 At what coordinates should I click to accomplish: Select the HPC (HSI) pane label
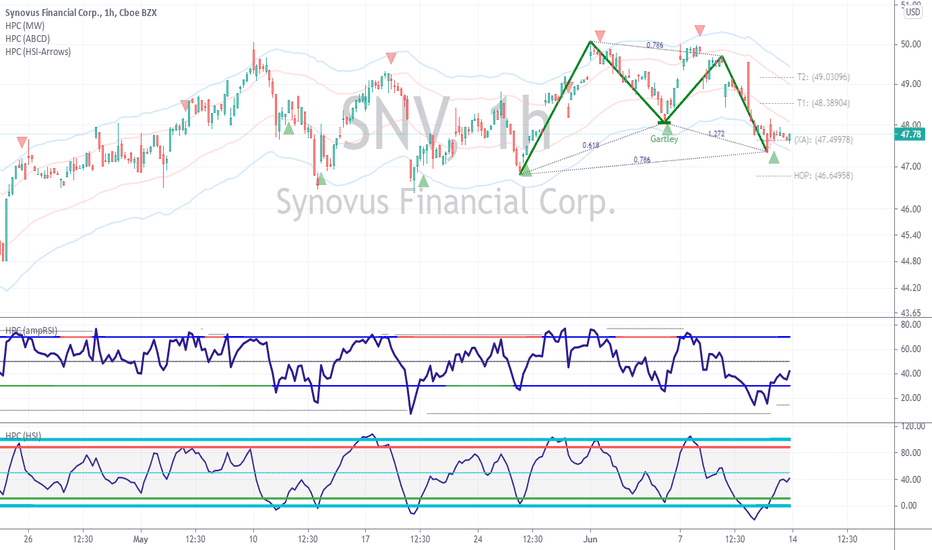point(23,436)
